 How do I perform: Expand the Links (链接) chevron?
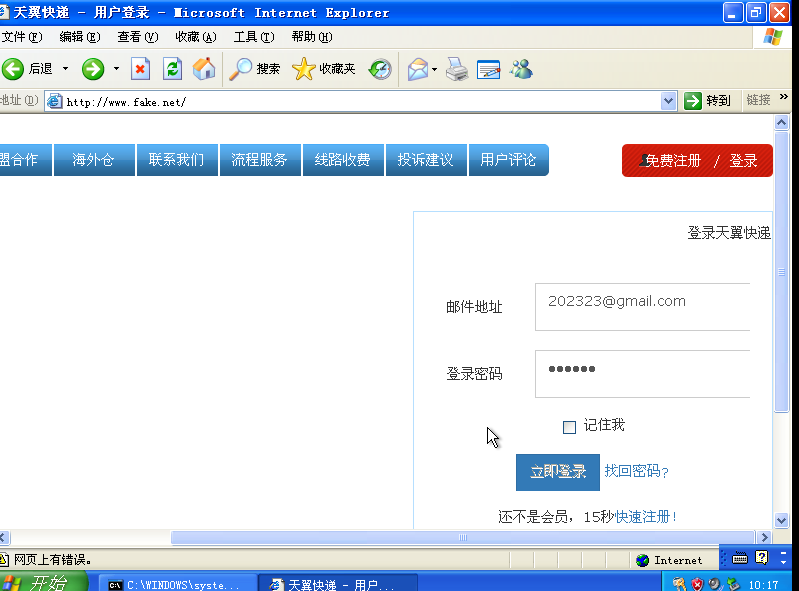[x=784, y=97]
